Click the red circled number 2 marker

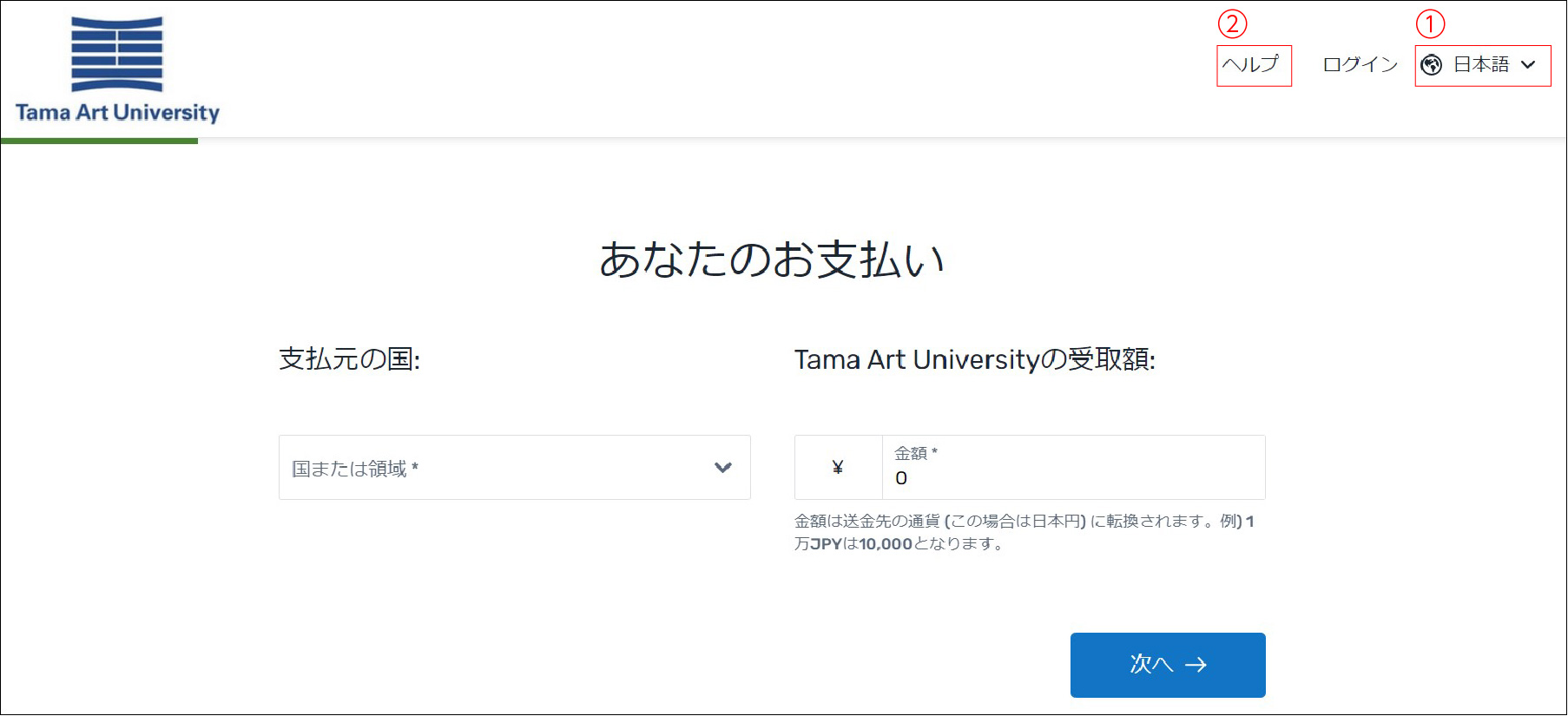[1232, 23]
